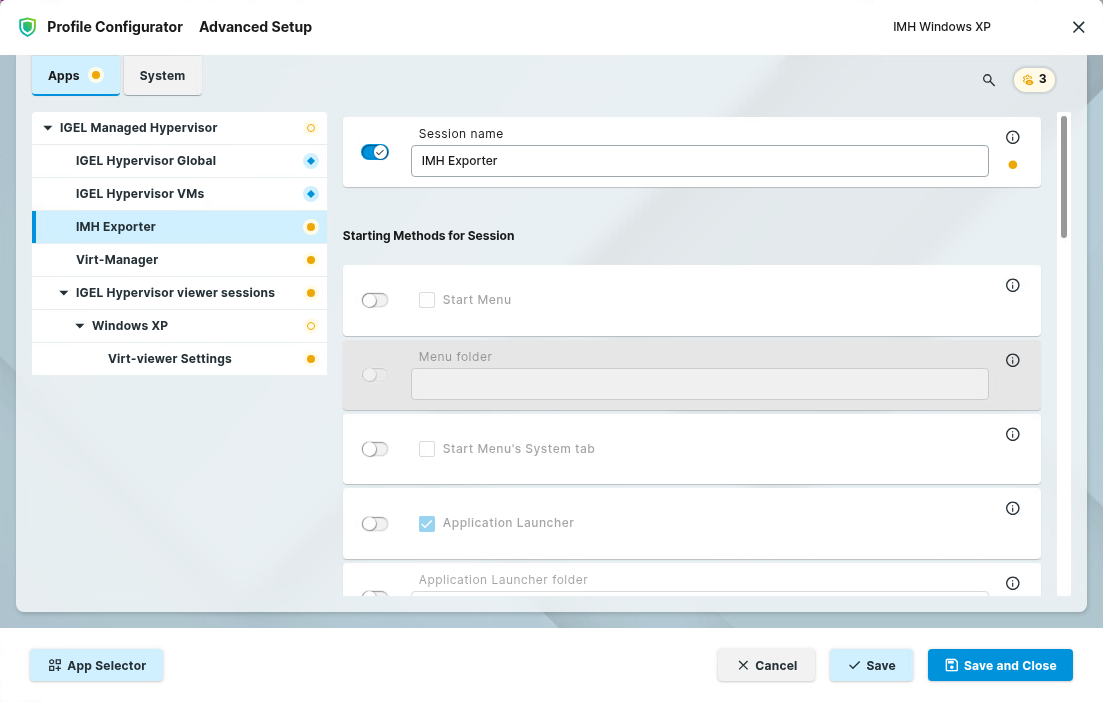This screenshot has height=702, width=1103.
Task: Click info icon for Start Menu's System tab
Action: coord(1012,435)
